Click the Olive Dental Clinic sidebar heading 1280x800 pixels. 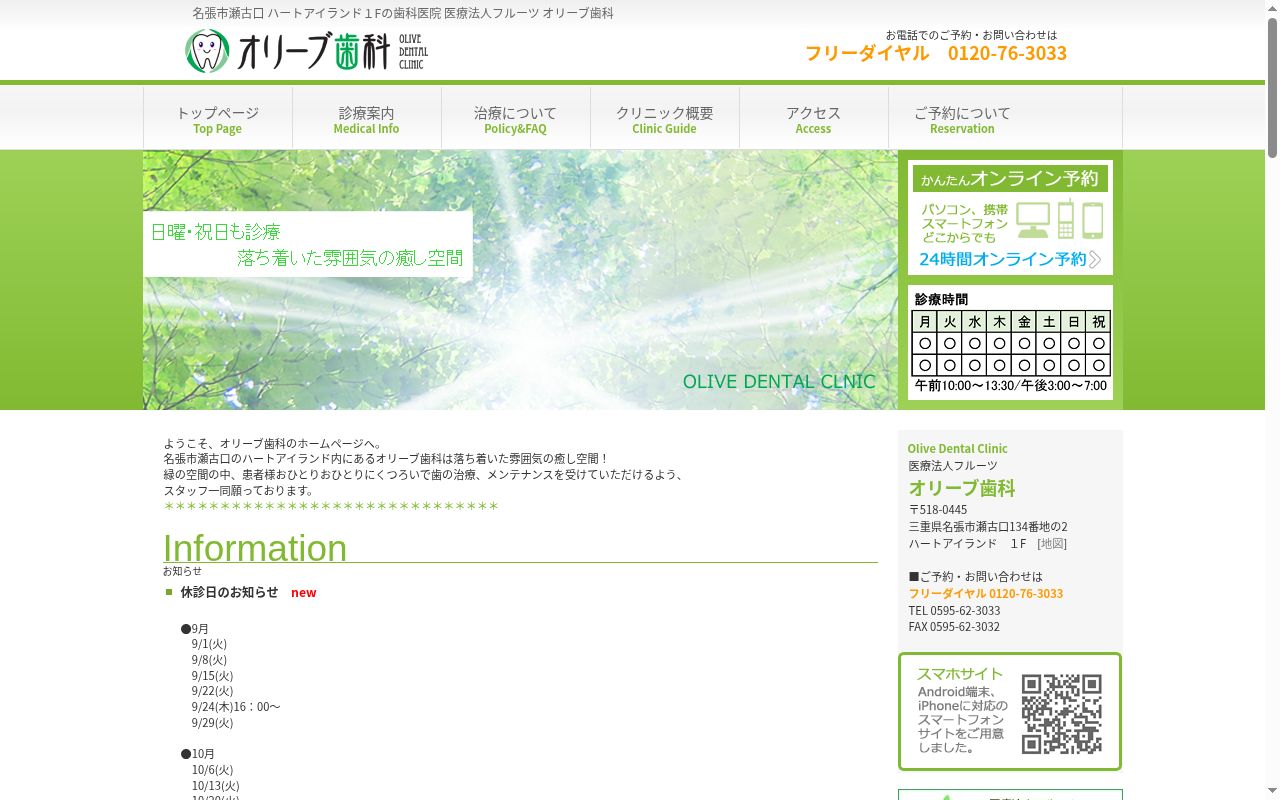coord(958,449)
